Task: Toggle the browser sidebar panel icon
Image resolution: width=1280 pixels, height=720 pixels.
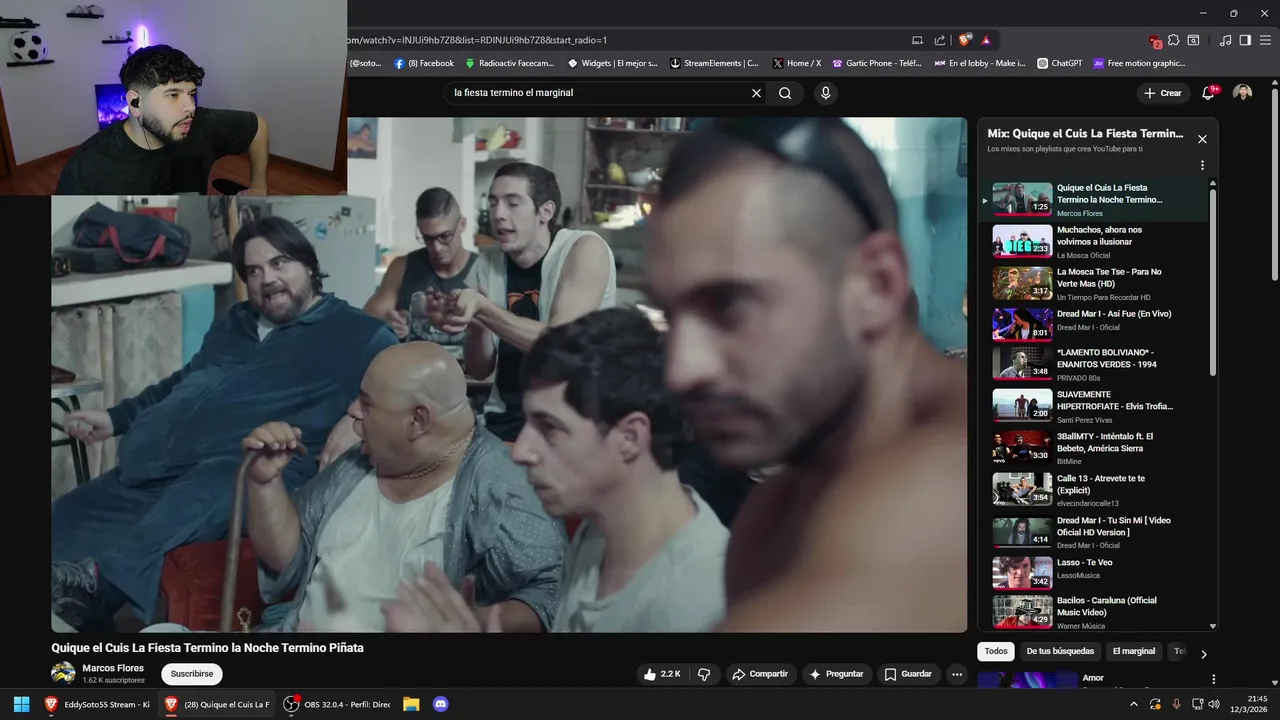Action: [1245, 40]
